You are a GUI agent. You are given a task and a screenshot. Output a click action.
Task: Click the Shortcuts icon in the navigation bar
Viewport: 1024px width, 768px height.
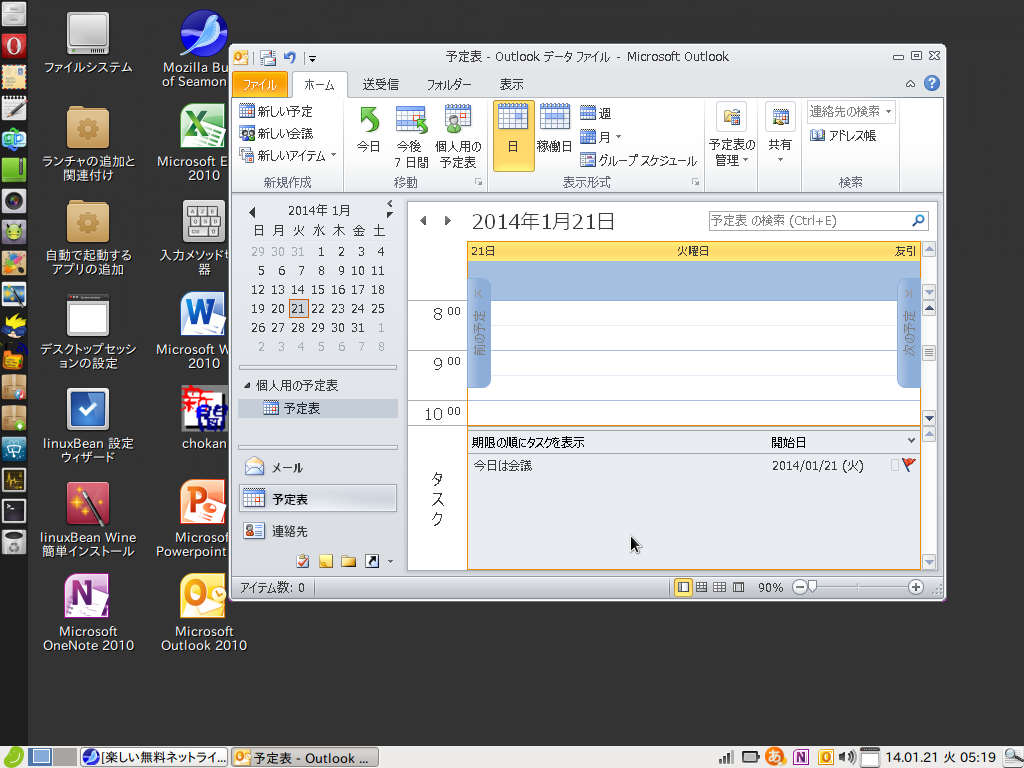point(372,561)
